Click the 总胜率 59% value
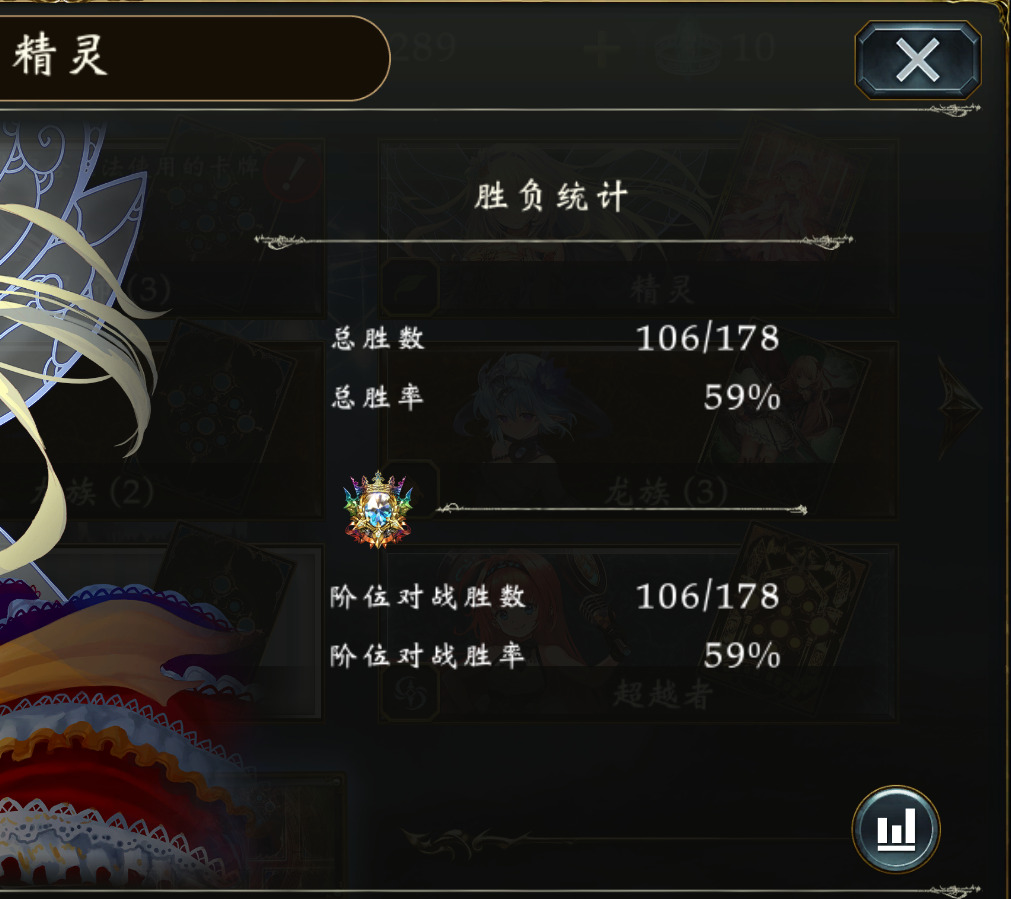 pyautogui.click(x=742, y=397)
